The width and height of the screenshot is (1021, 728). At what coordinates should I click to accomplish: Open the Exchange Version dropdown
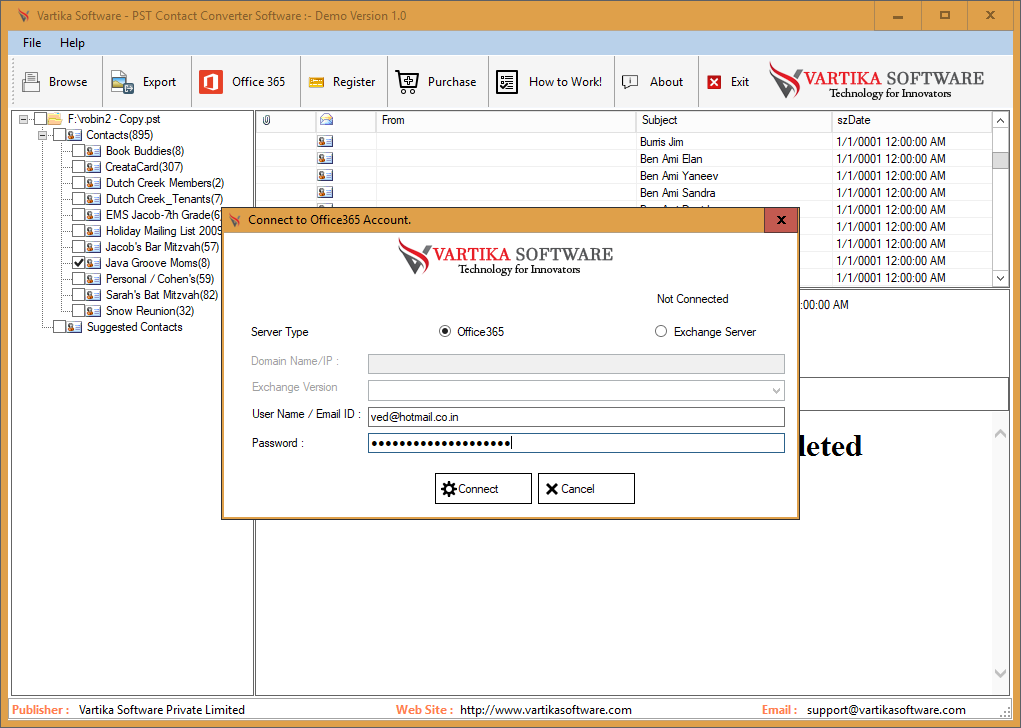pos(776,391)
